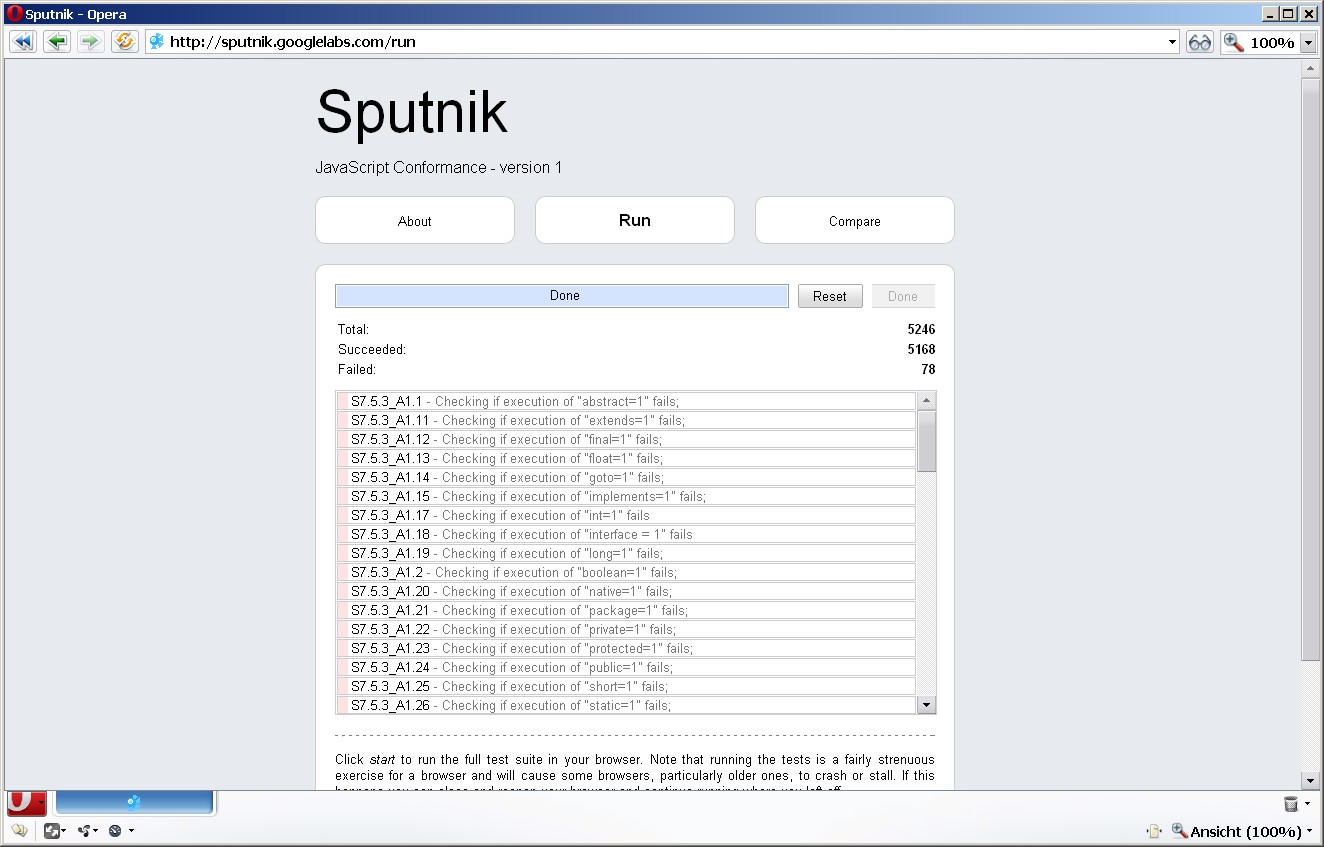Reload the Sputnik page
1324x847 pixels.
[124, 41]
